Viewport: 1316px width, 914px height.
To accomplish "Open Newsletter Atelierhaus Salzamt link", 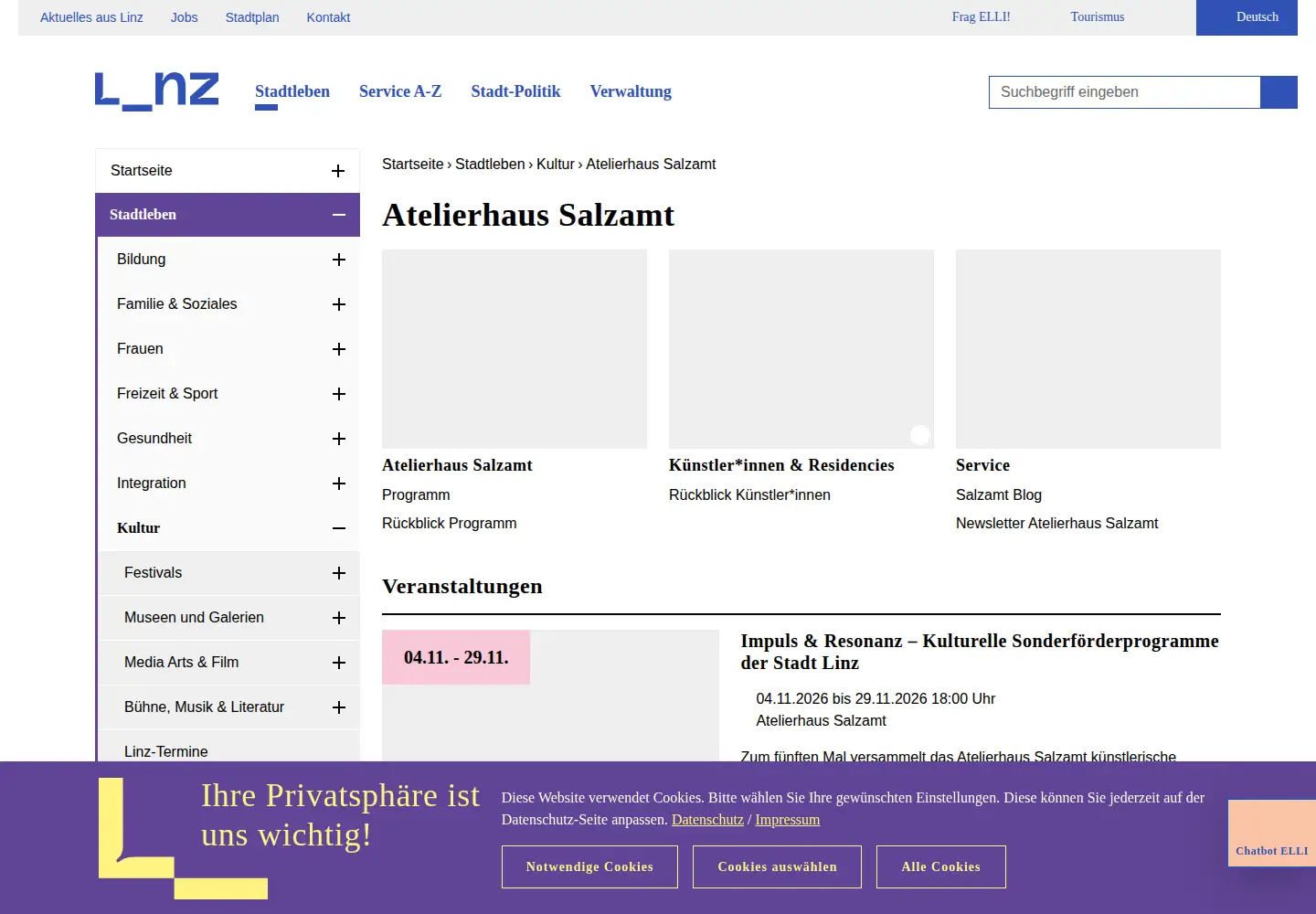I will [x=1056, y=524].
